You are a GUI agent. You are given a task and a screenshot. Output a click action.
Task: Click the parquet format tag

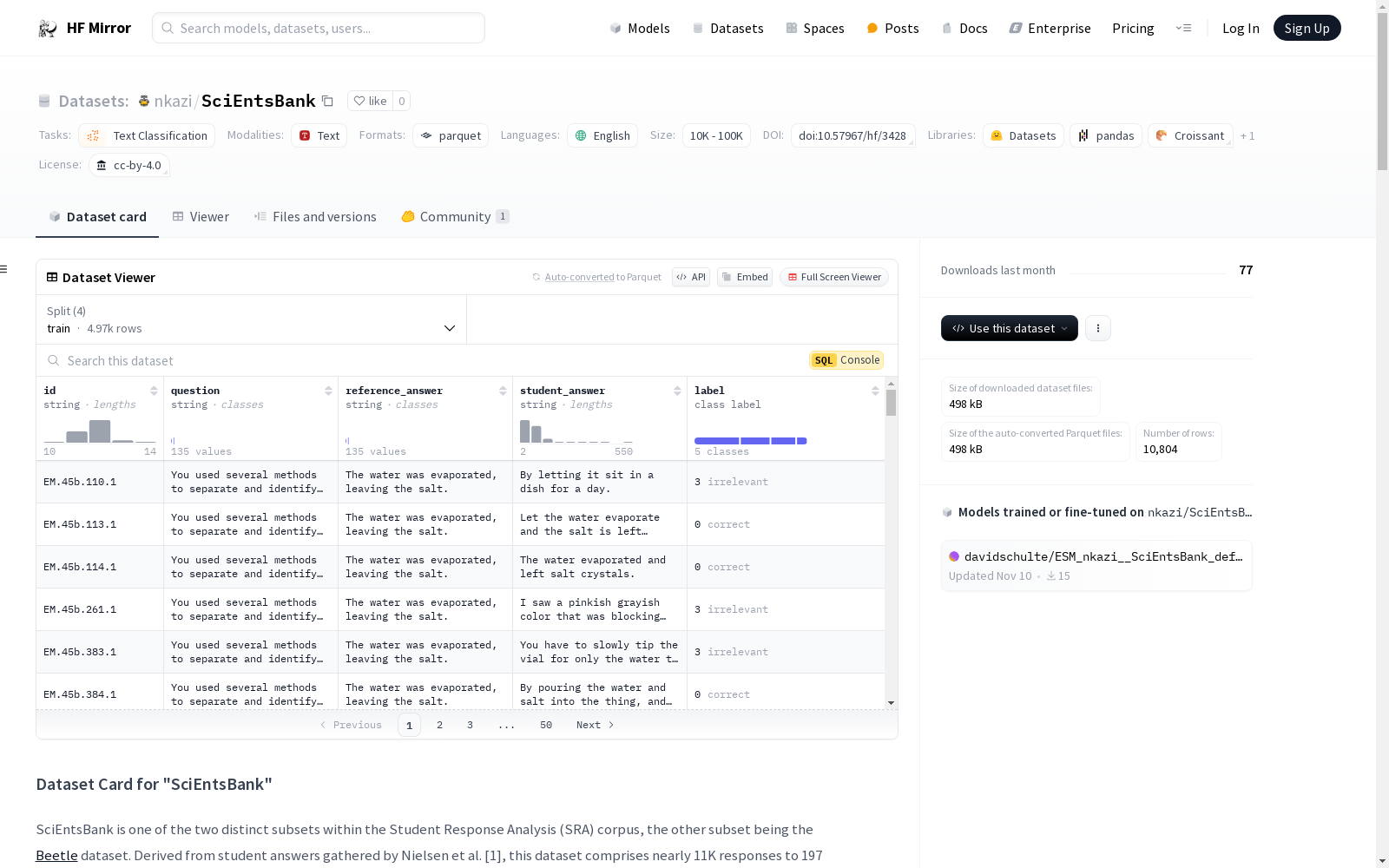[451, 135]
